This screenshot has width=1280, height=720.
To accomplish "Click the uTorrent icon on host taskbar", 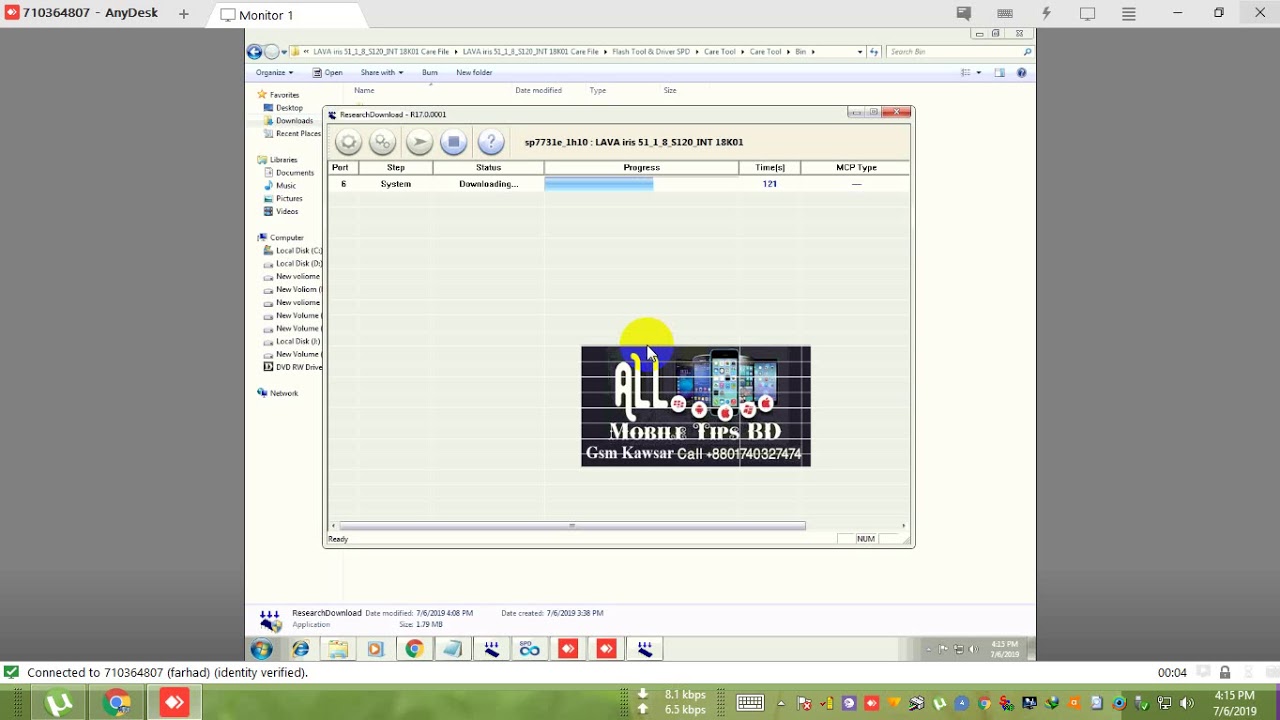I will click(59, 703).
